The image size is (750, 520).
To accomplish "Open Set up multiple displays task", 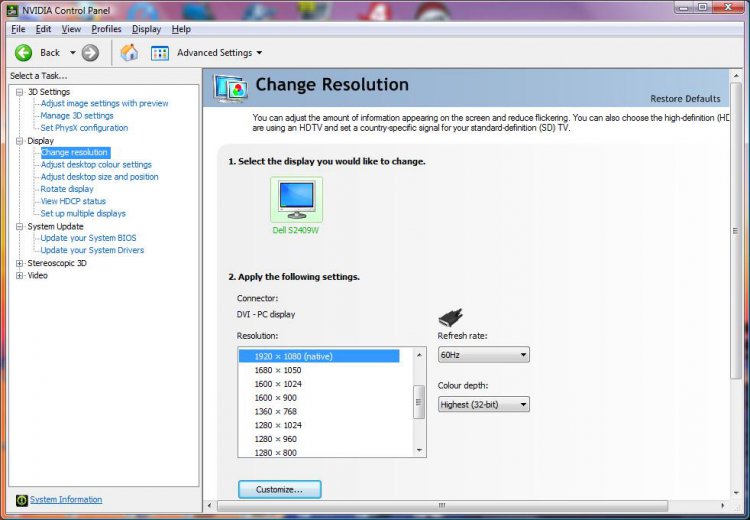I will point(83,214).
